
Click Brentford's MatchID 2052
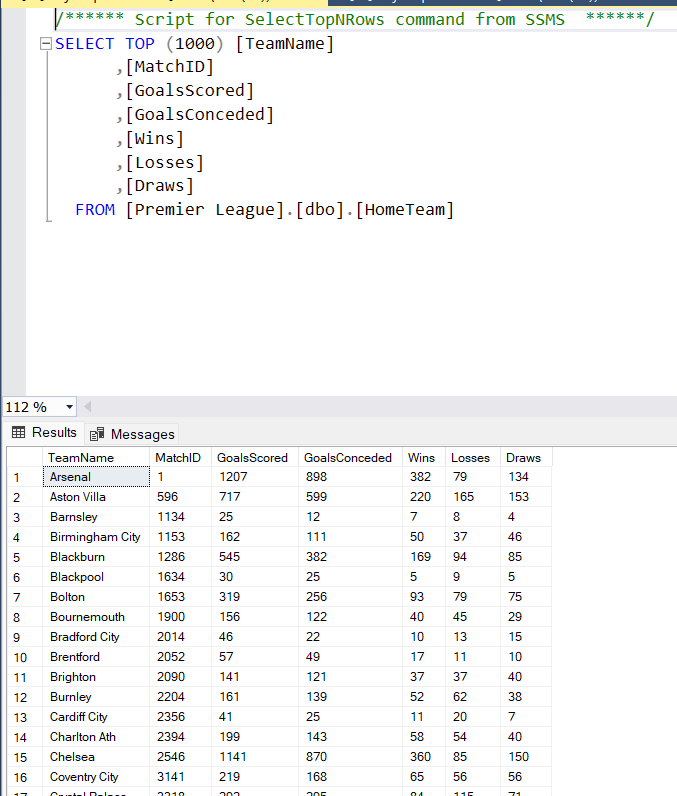[180, 656]
